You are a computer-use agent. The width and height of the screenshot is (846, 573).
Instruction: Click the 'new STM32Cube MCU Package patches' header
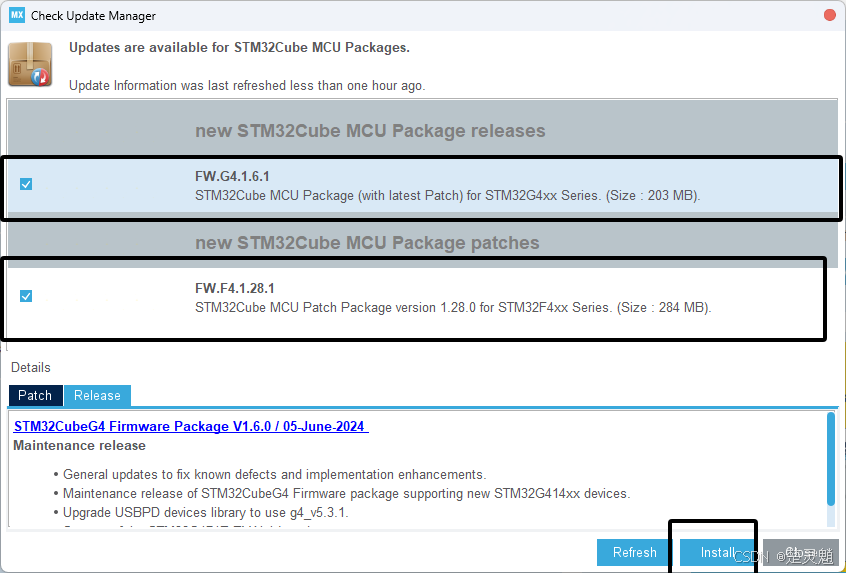[x=367, y=243]
